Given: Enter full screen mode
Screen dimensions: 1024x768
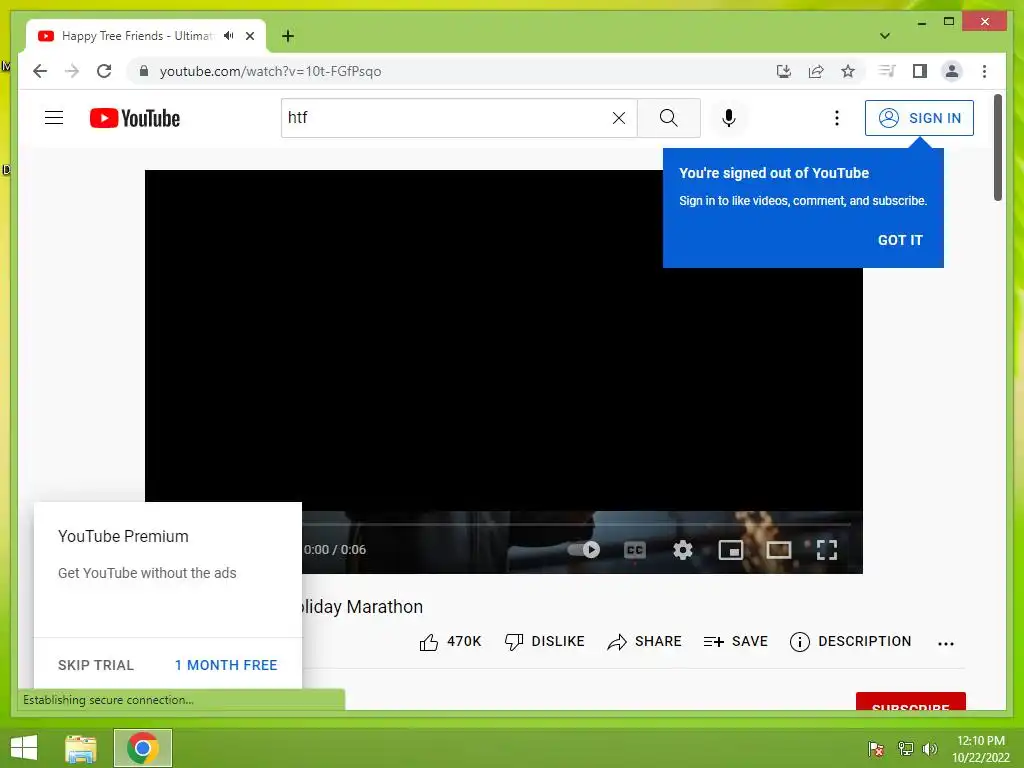Looking at the screenshot, I should [827, 550].
